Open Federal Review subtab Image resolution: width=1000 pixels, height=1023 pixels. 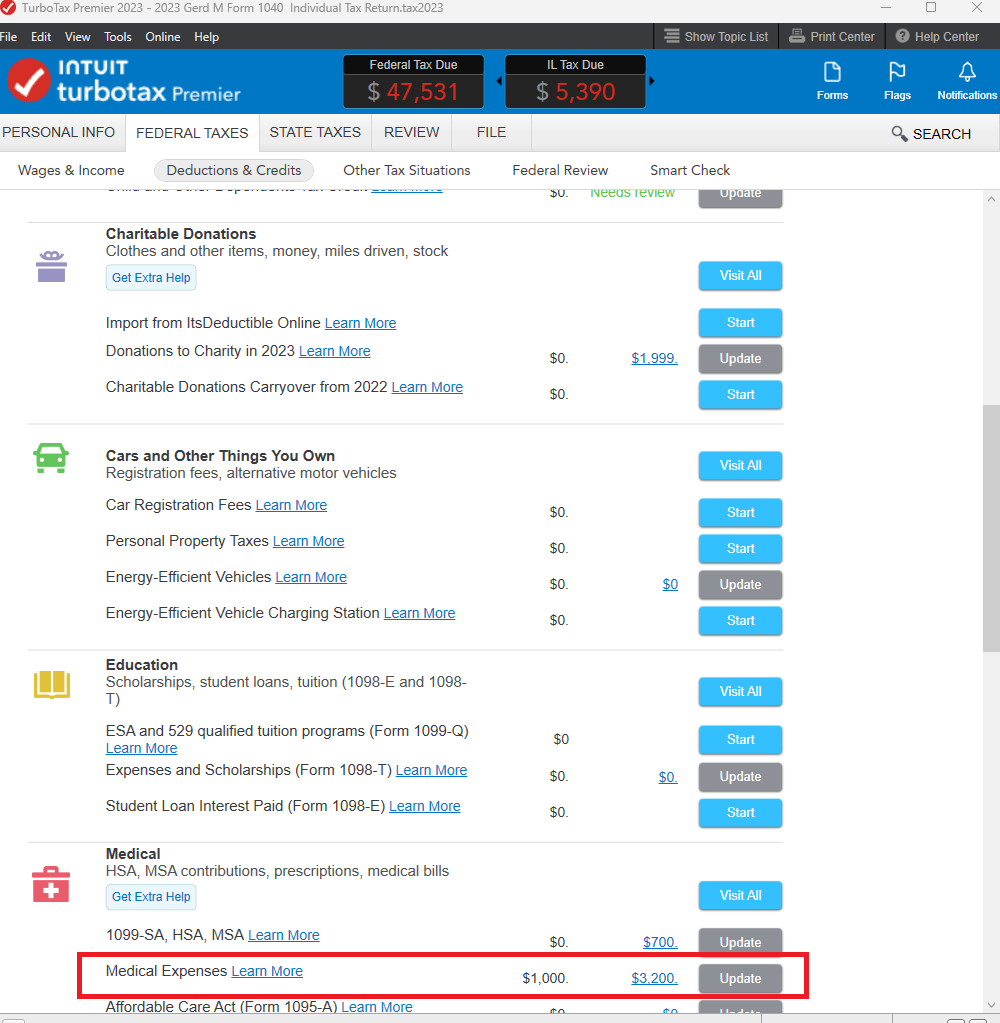pos(560,170)
